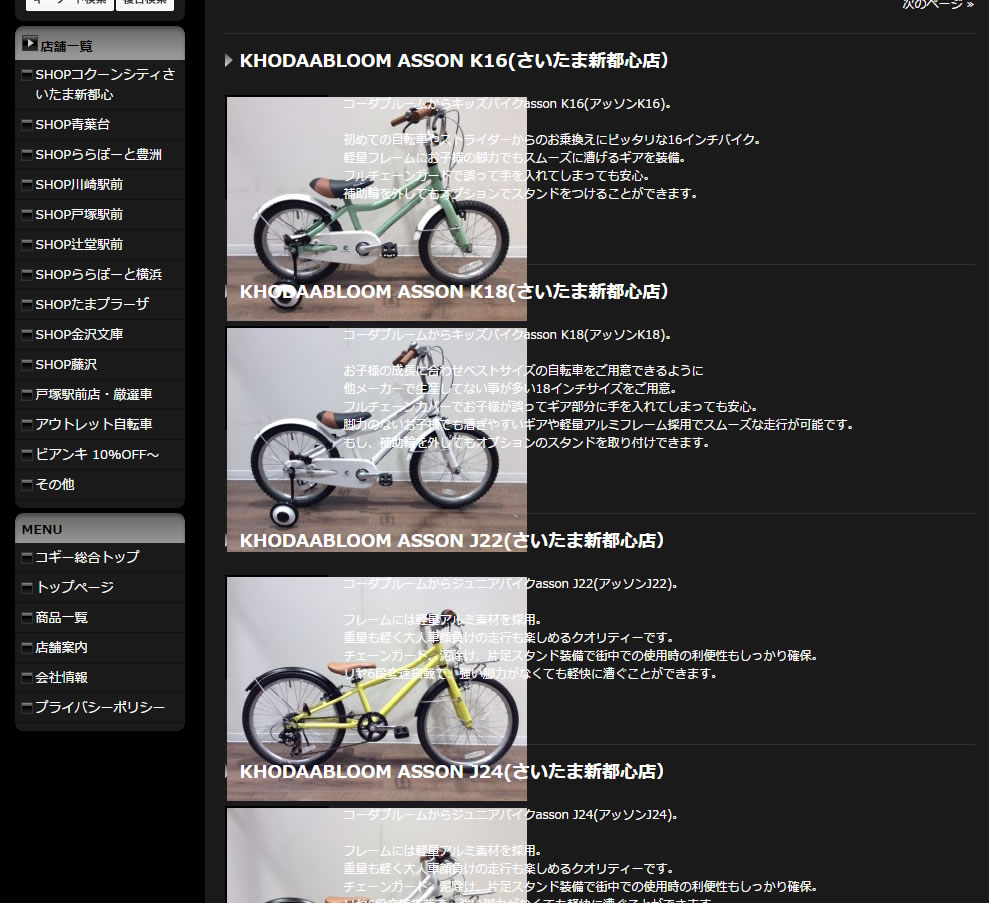Click the yellow ASSON J22 bike photo
Viewport: 989px width, 903px height.
click(x=377, y=689)
